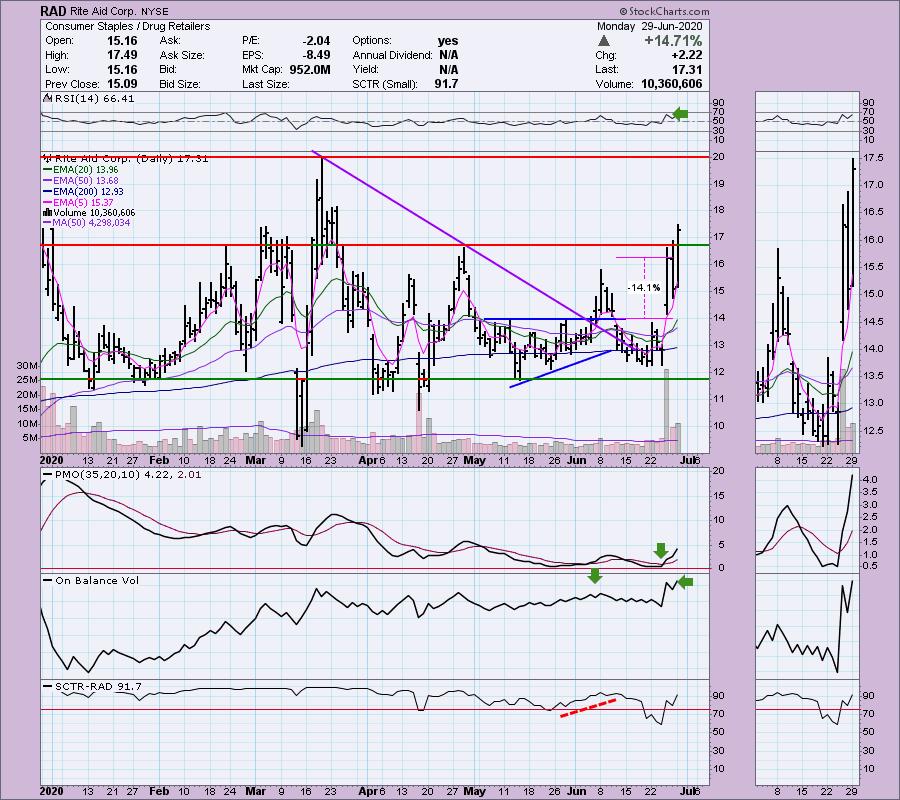Click the 25M volume axis label
Screen dimensions: 900x800
pos(27,380)
